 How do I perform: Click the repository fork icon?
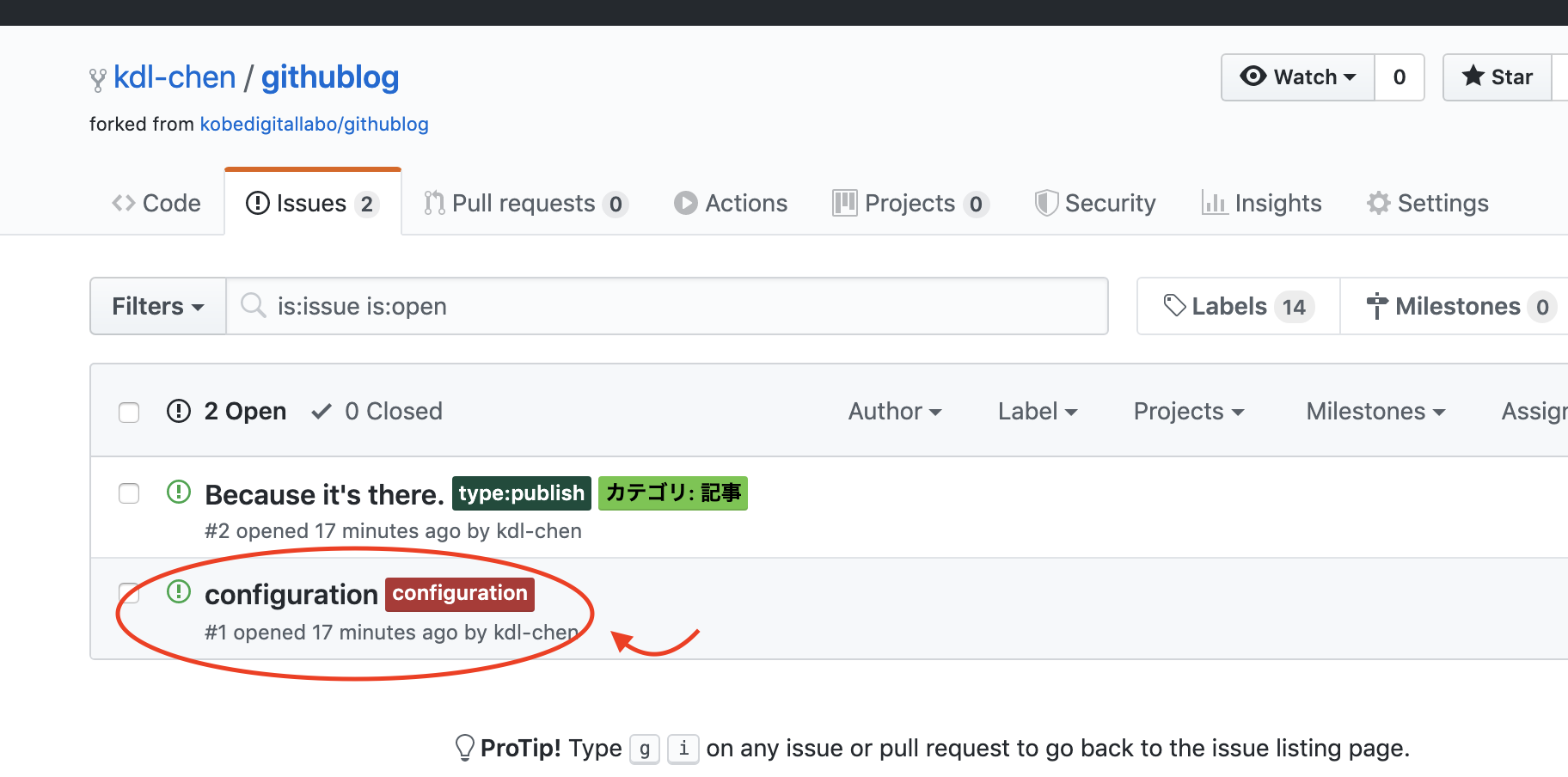click(x=98, y=80)
